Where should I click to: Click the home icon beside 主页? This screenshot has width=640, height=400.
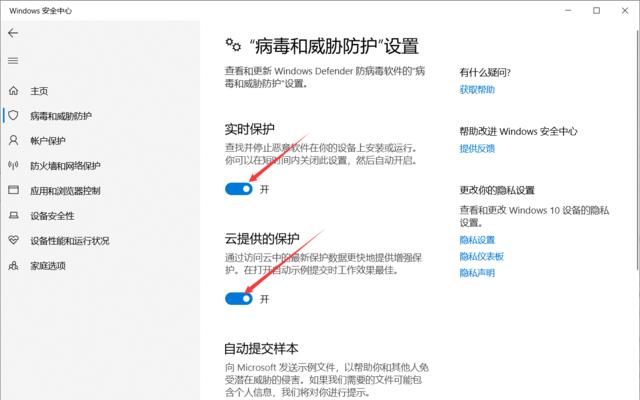point(13,91)
